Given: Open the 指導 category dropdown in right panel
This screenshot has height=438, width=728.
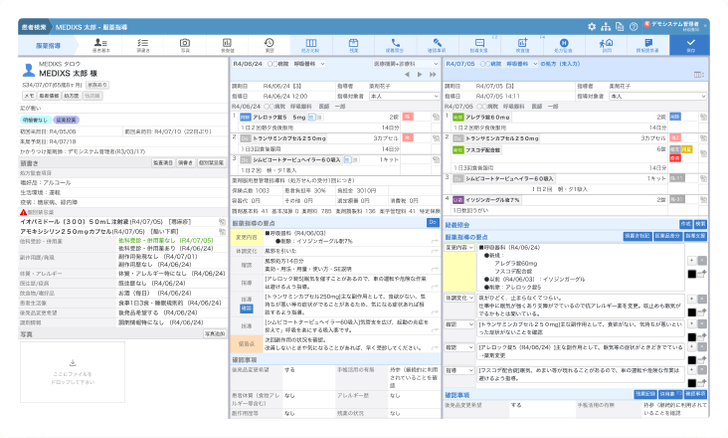Looking at the screenshot, I should (x=459, y=370).
